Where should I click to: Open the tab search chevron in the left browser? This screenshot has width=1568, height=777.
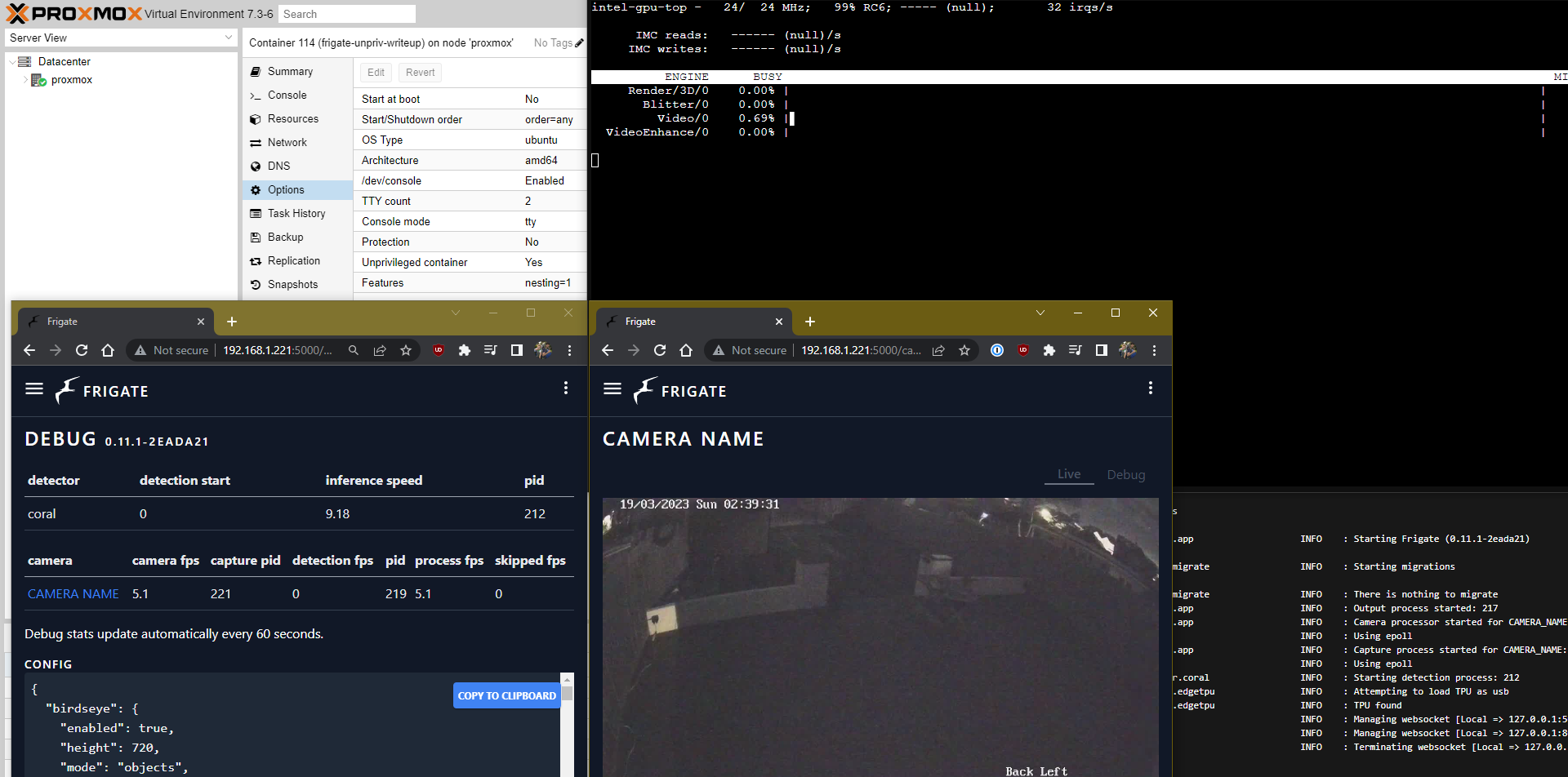click(x=456, y=313)
